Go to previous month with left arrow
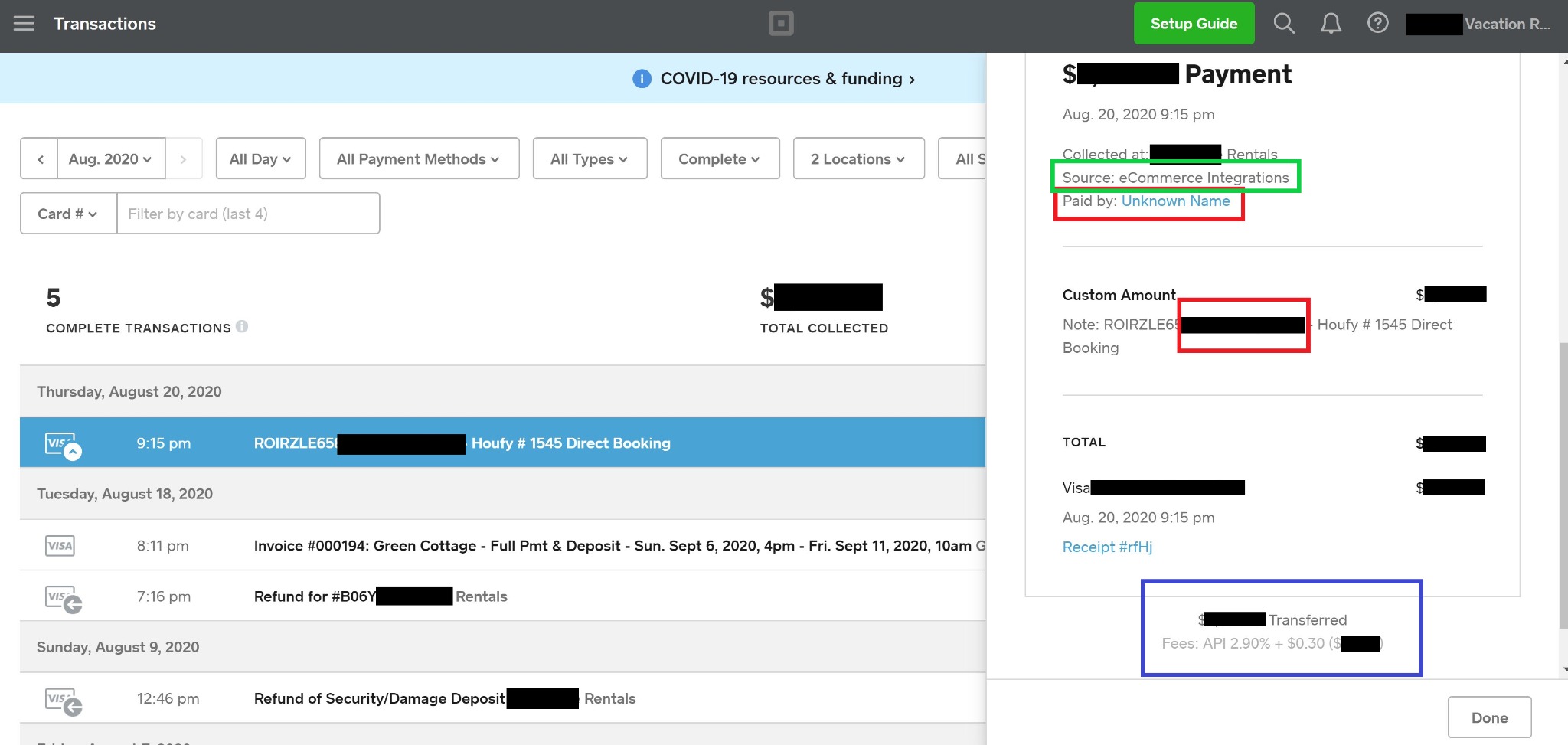Screen dimensions: 1568x745 (40, 158)
